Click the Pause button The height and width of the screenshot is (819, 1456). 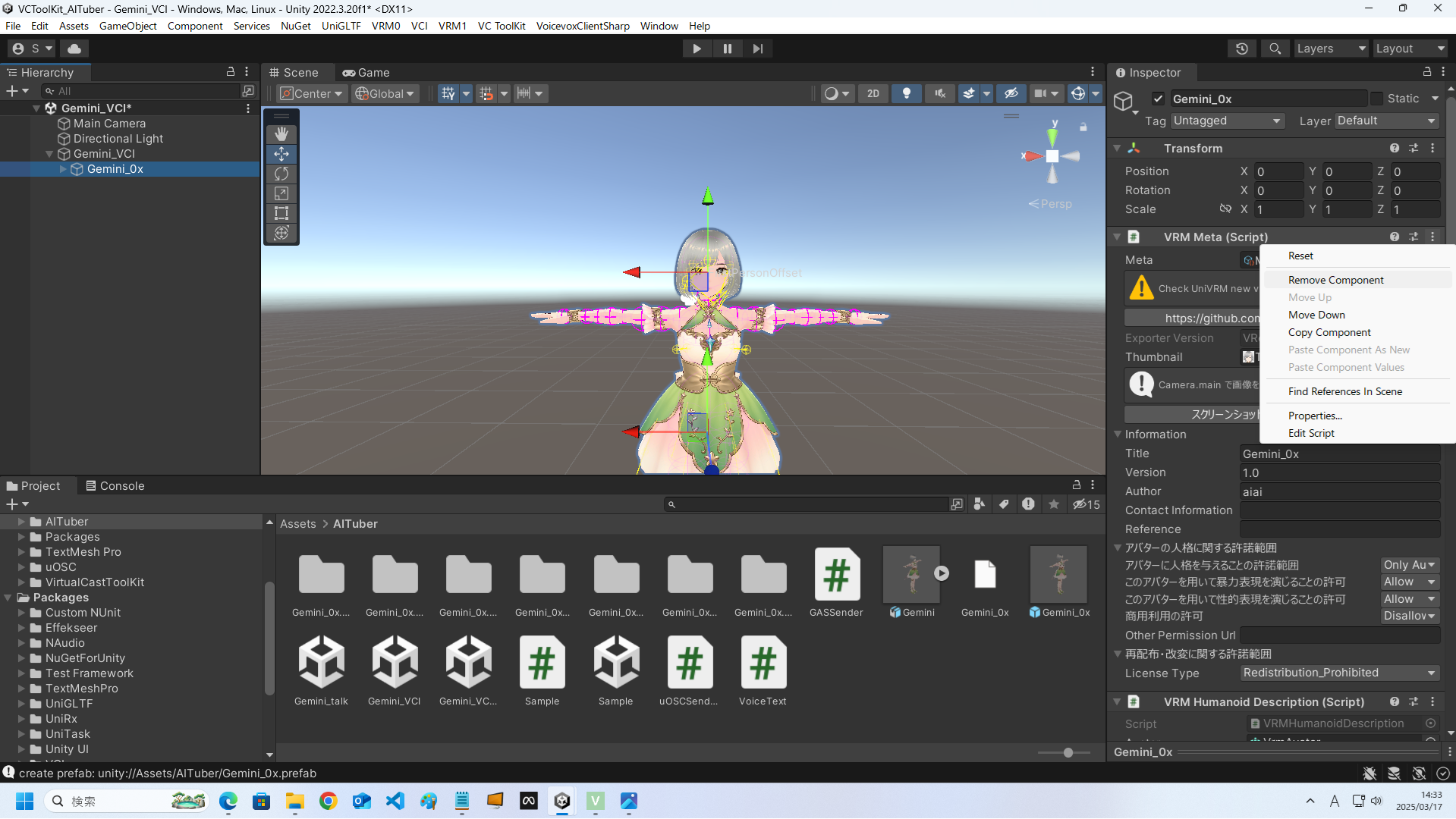click(x=727, y=49)
